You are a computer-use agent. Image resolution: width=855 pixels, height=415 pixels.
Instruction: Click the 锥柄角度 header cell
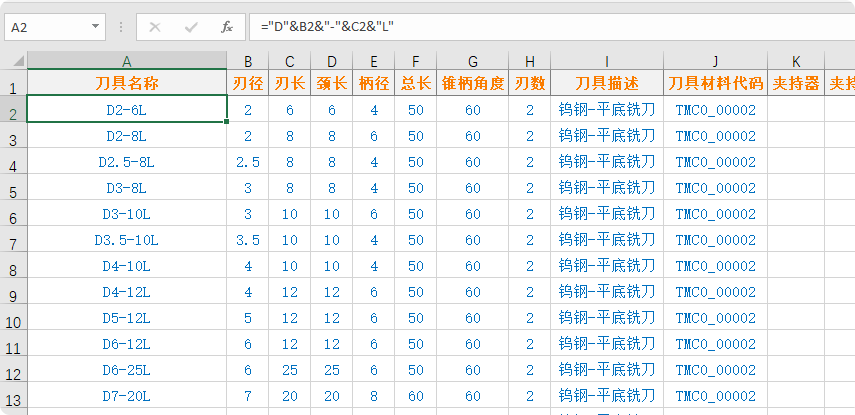[473, 83]
